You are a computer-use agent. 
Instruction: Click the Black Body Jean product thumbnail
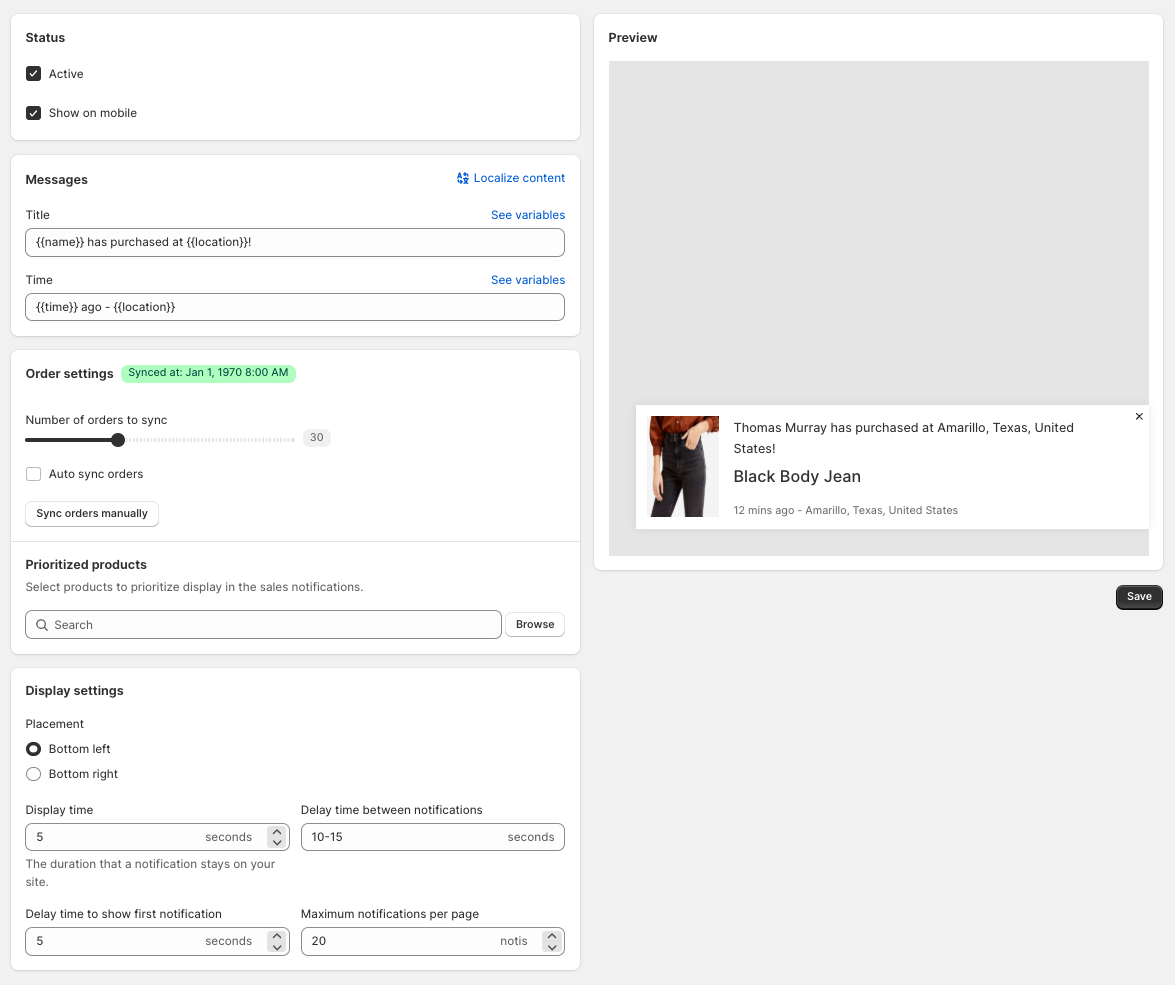684,466
